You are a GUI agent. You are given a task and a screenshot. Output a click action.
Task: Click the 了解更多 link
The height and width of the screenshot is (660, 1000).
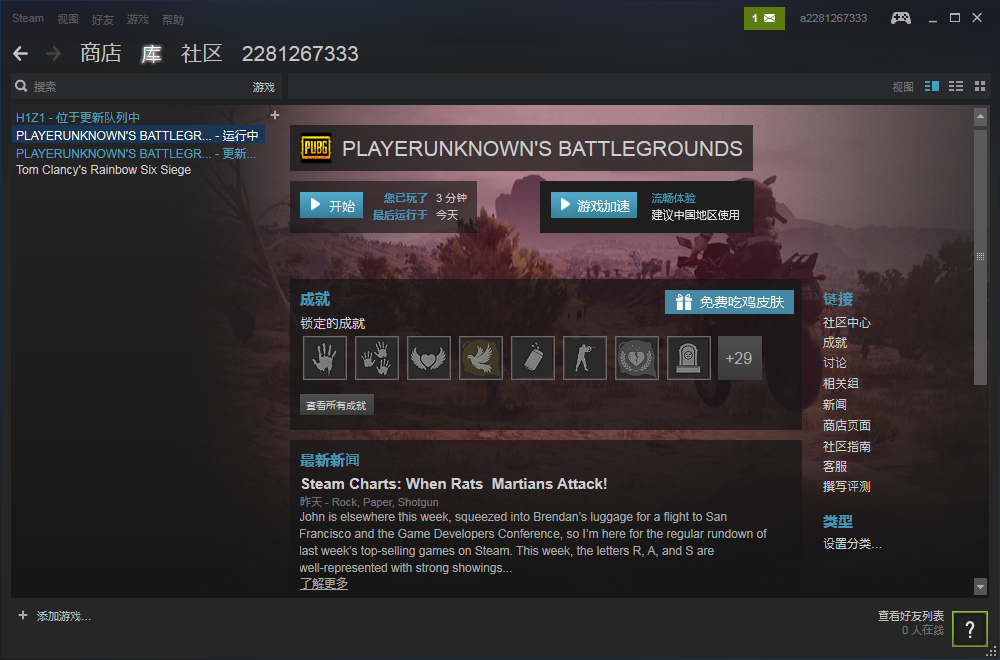pyautogui.click(x=324, y=583)
